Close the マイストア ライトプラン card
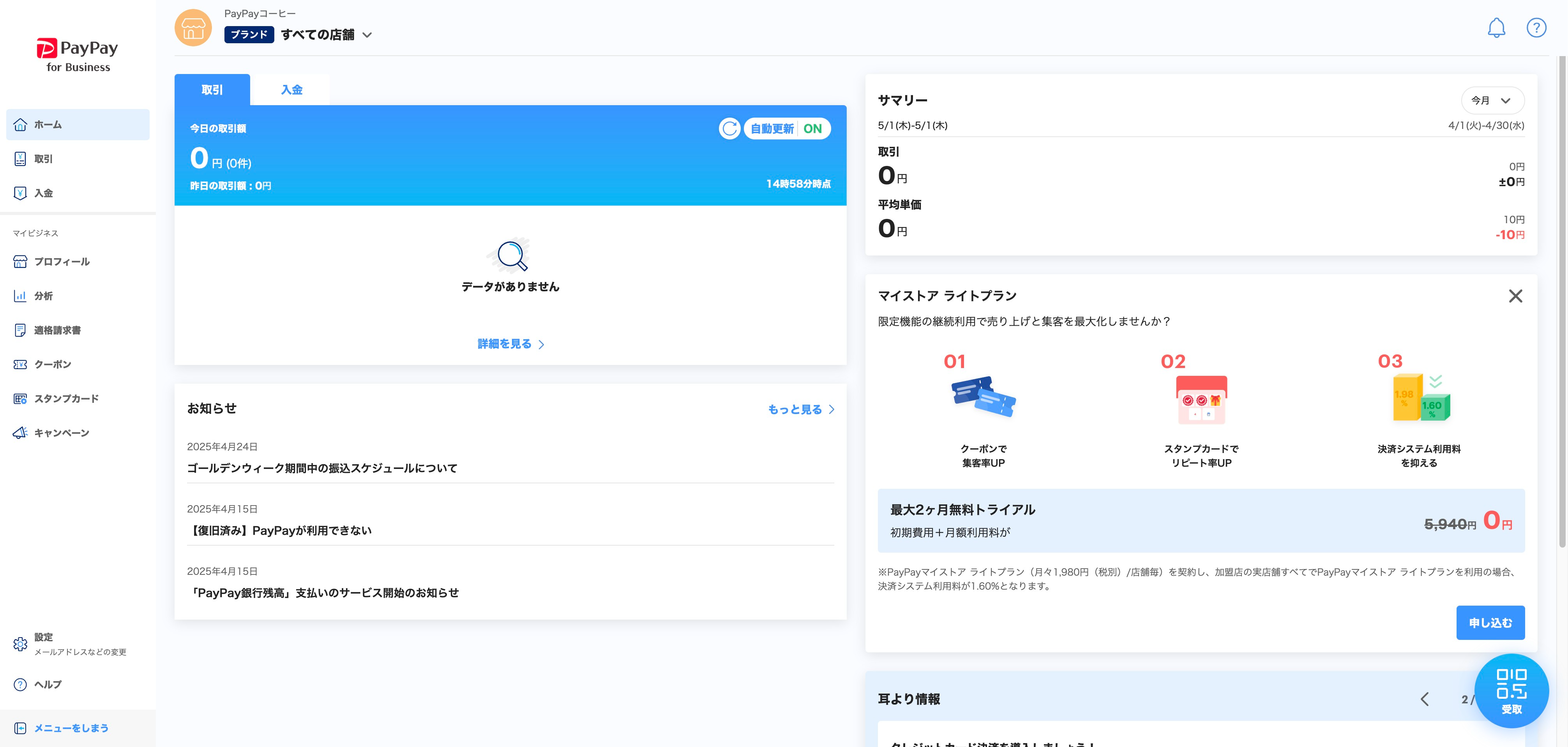Viewport: 1568px width, 747px height. click(1516, 296)
